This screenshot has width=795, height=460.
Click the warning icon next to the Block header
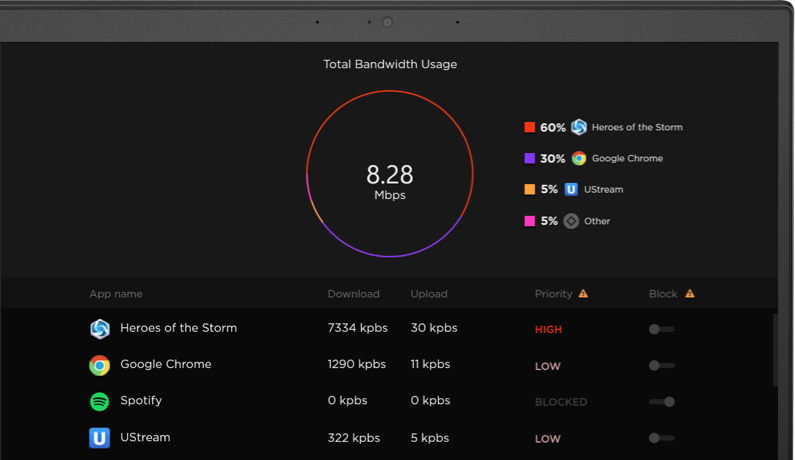click(x=690, y=294)
